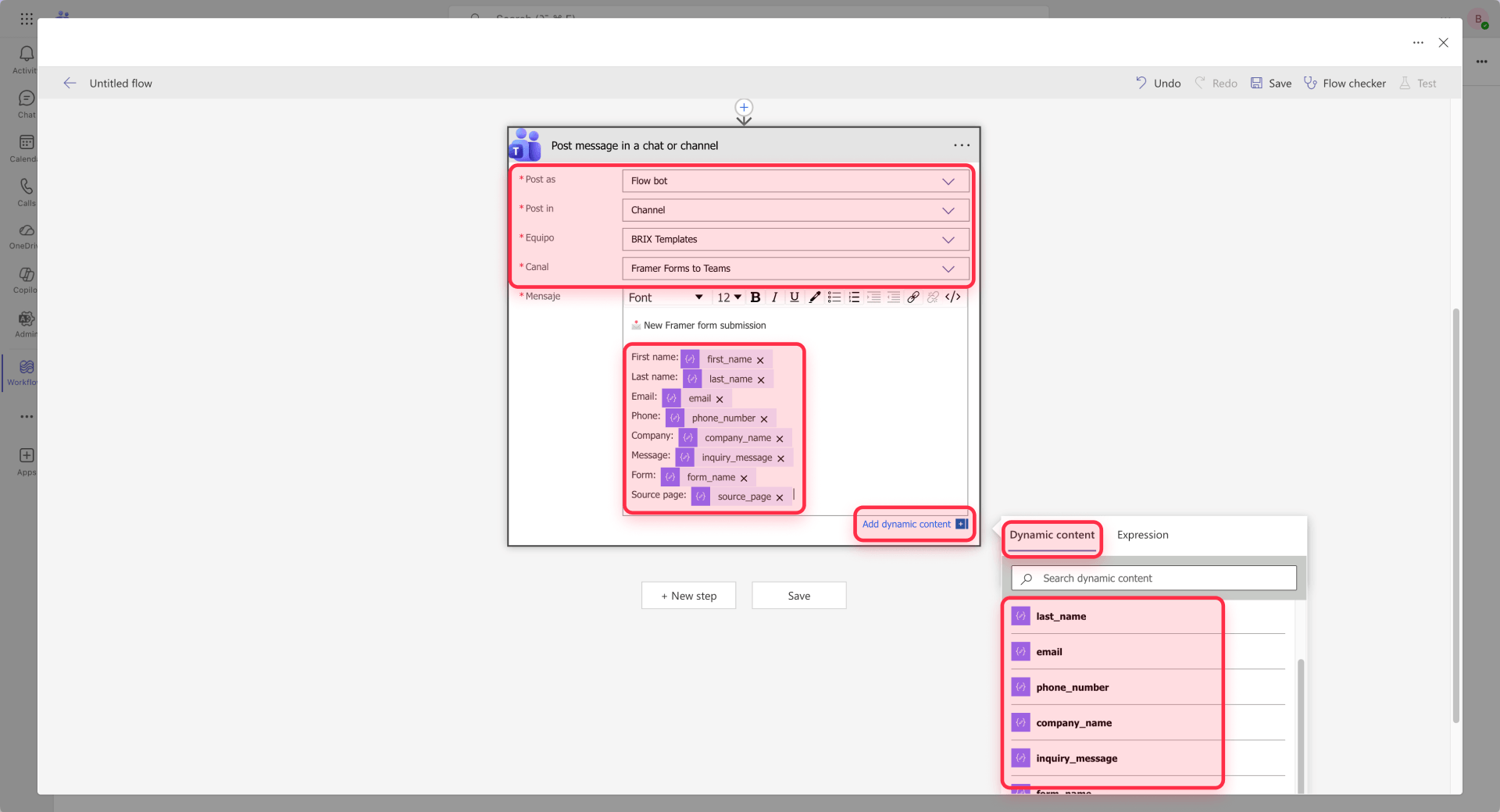Focus the Search dynamic content field
The image size is (1500, 812).
pos(1154,578)
